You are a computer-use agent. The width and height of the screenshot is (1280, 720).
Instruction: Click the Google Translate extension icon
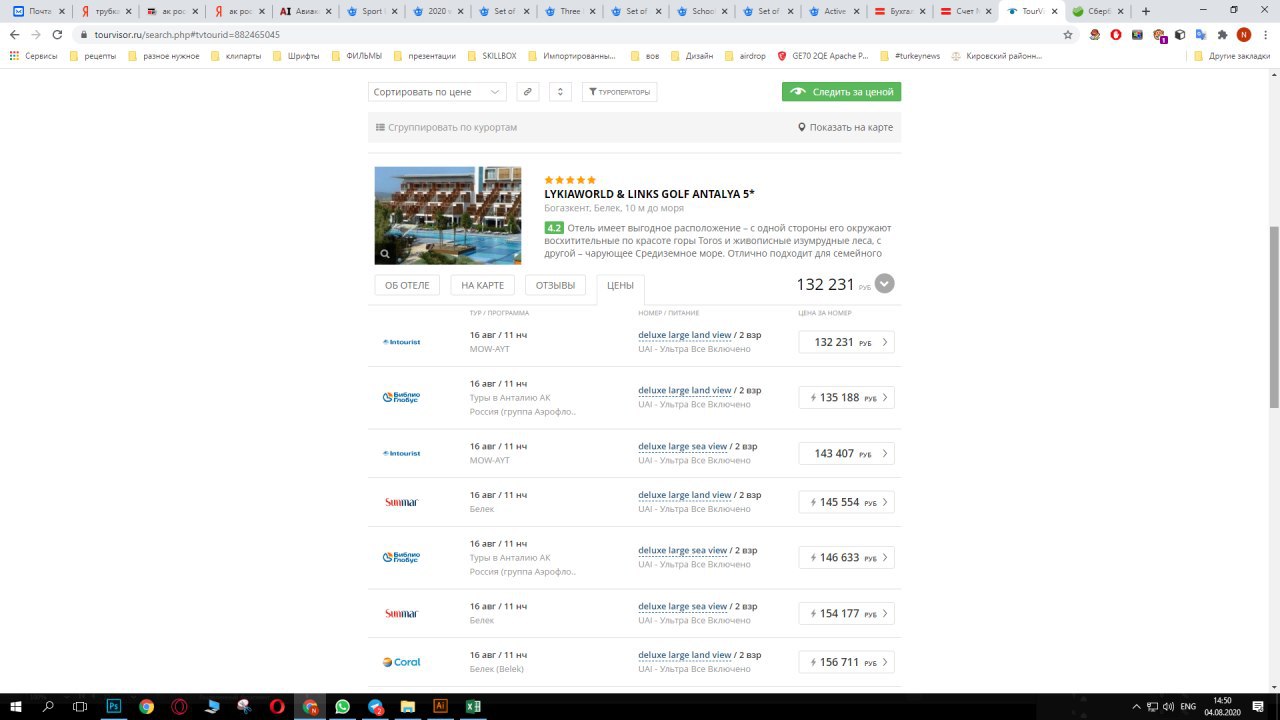click(1200, 34)
